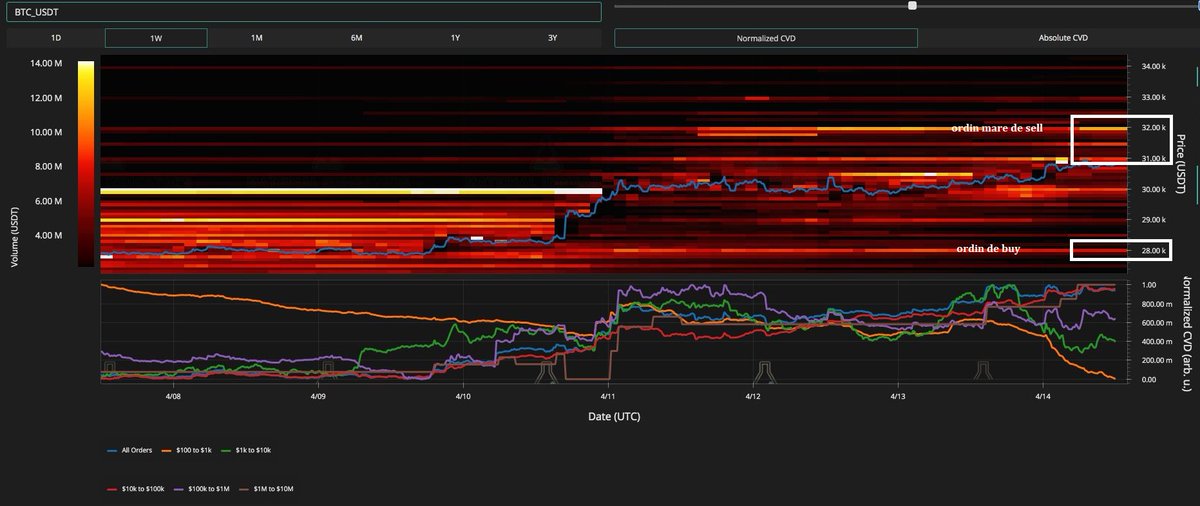Click the 4/11 date axis label
The image size is (1200, 506).
click(x=608, y=395)
